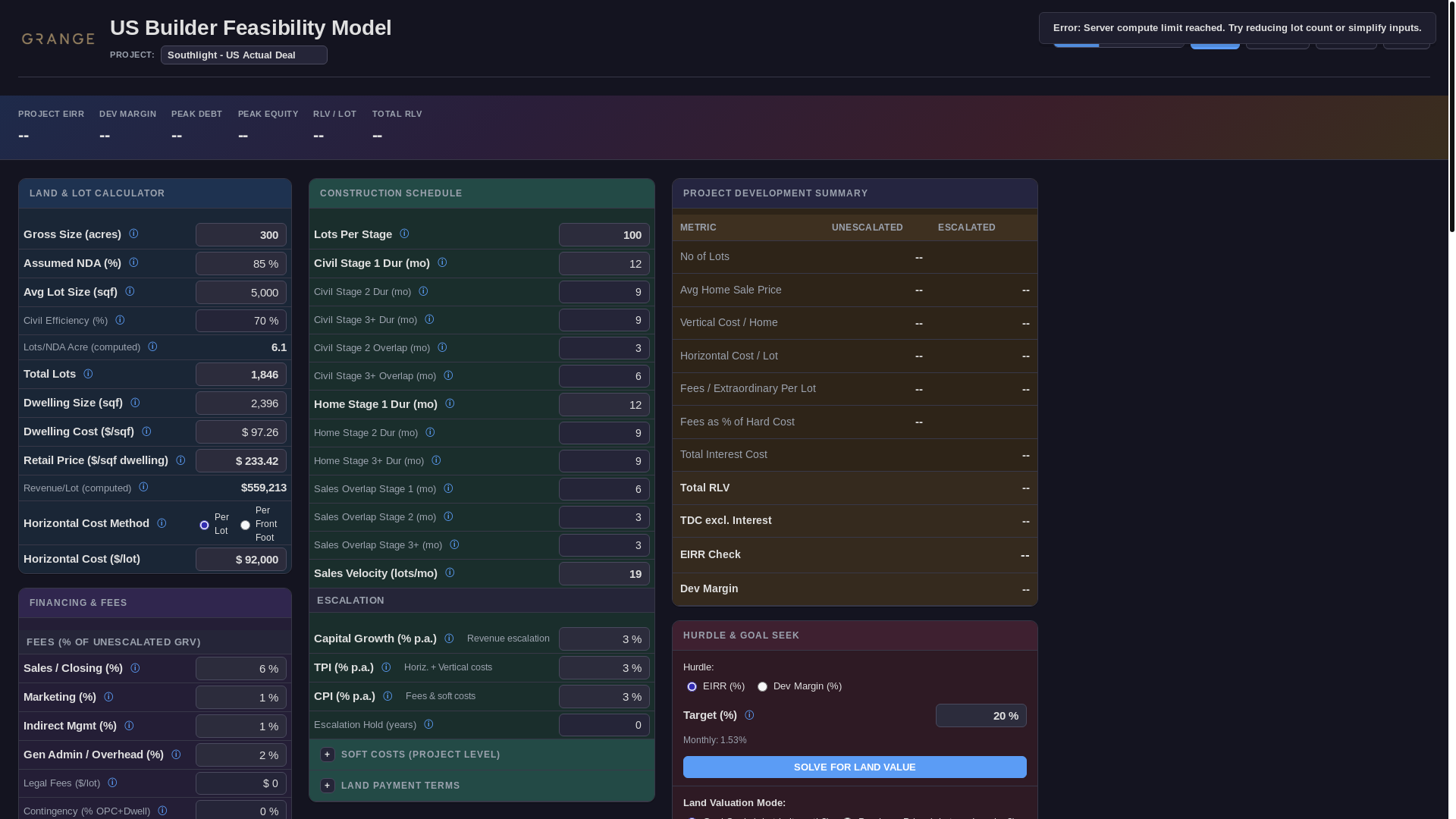Show info for Sales Overlap Stage 1 (mo)
The width and height of the screenshot is (1456, 819).
(448, 488)
